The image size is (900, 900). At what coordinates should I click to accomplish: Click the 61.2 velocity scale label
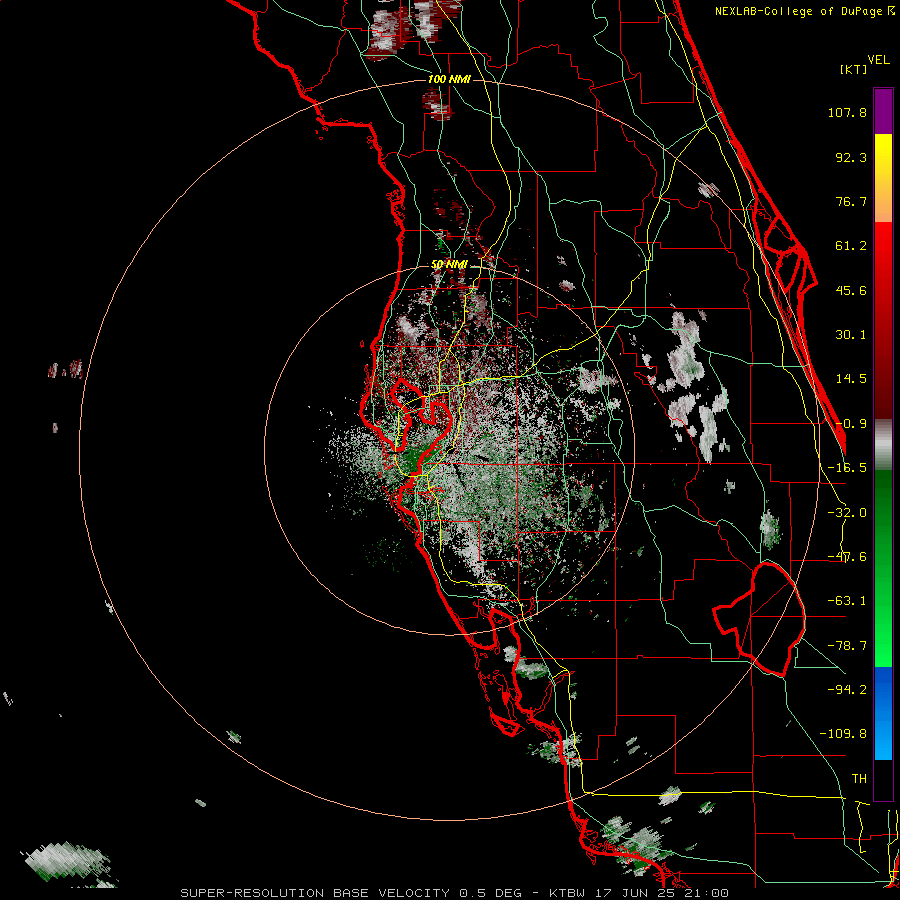click(x=851, y=246)
